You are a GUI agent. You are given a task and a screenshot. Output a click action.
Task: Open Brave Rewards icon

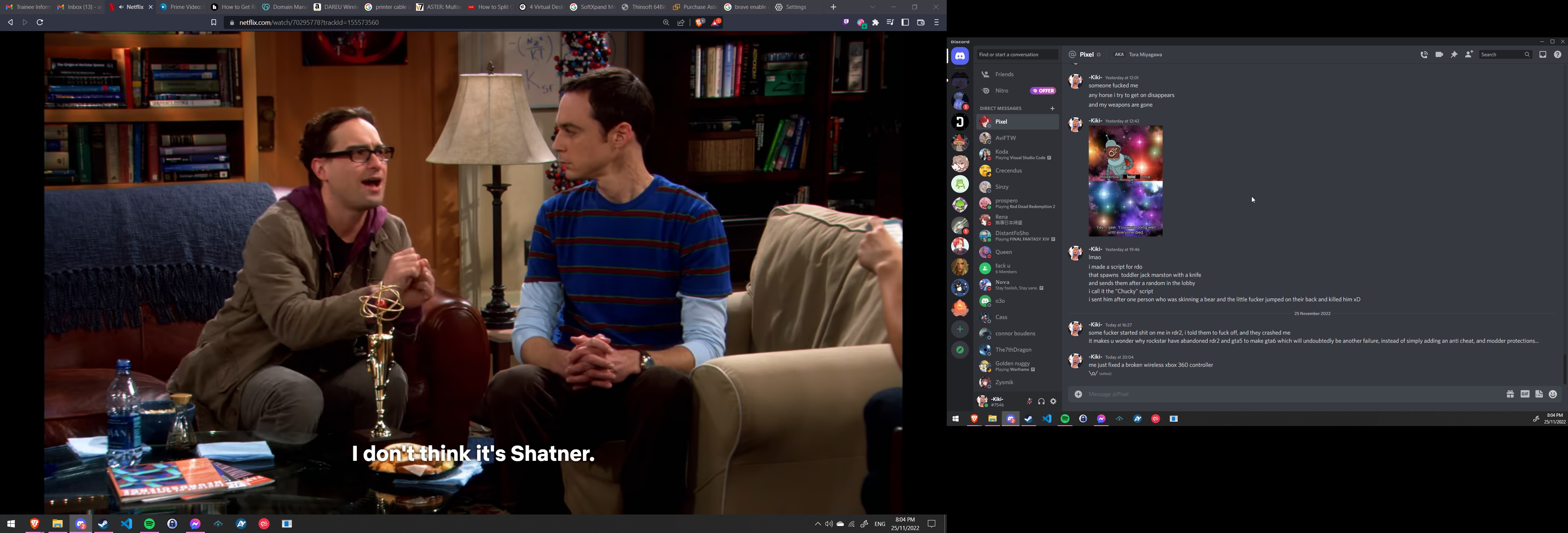point(716,23)
